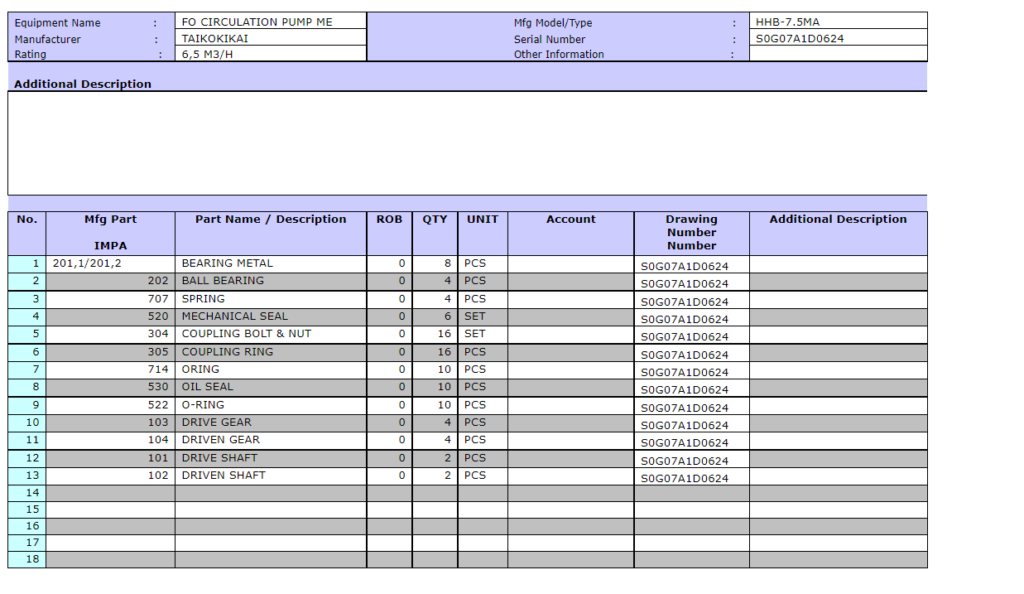
Task: Click the Drawing Number column header
Action: (691, 232)
